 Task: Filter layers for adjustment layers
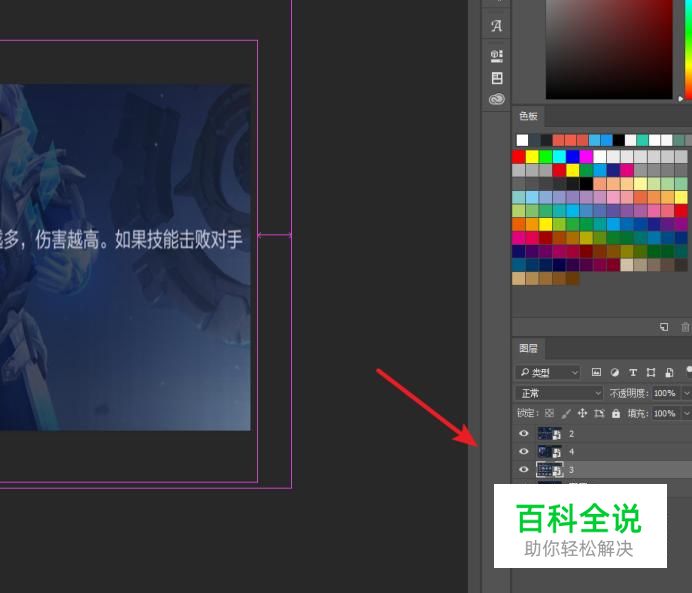614,372
